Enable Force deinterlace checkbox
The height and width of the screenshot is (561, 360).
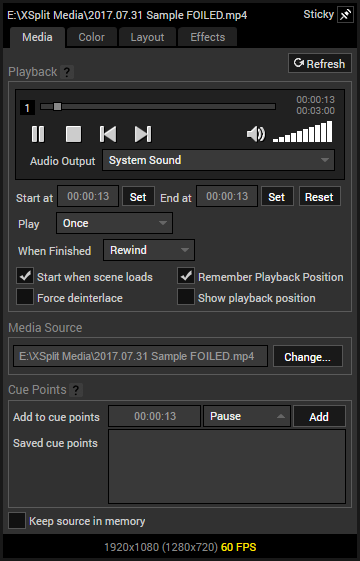click(25, 297)
